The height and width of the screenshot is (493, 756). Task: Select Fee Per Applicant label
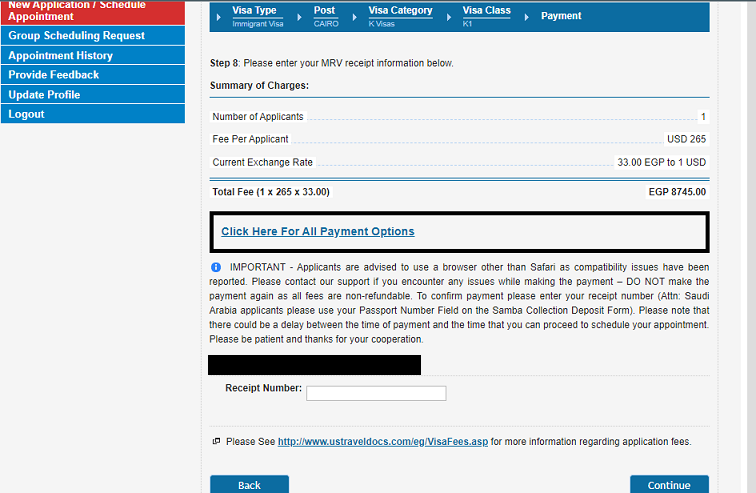coord(250,139)
